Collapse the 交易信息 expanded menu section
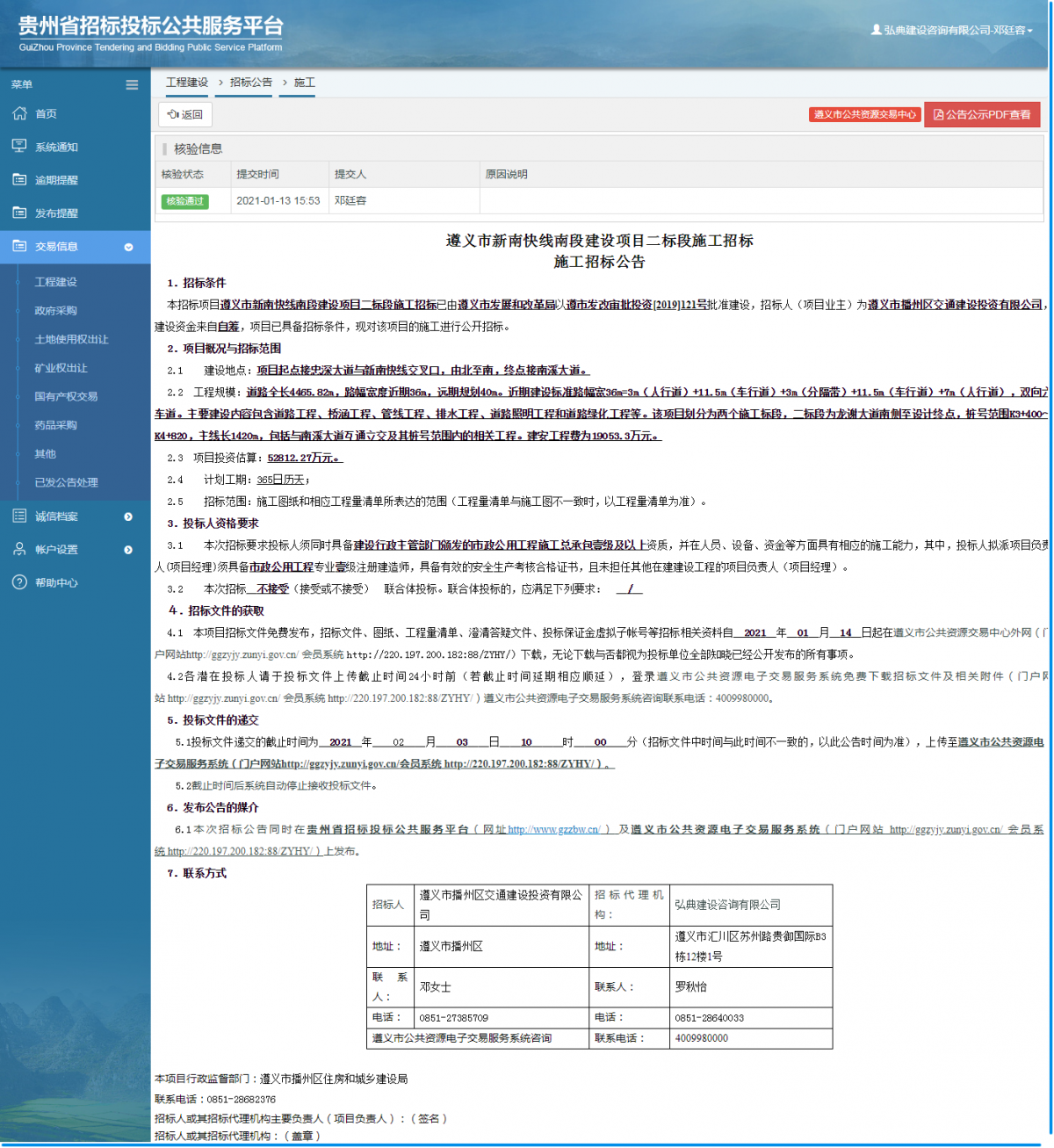Image resolution: width=1054 pixels, height=1148 pixels. [x=129, y=247]
